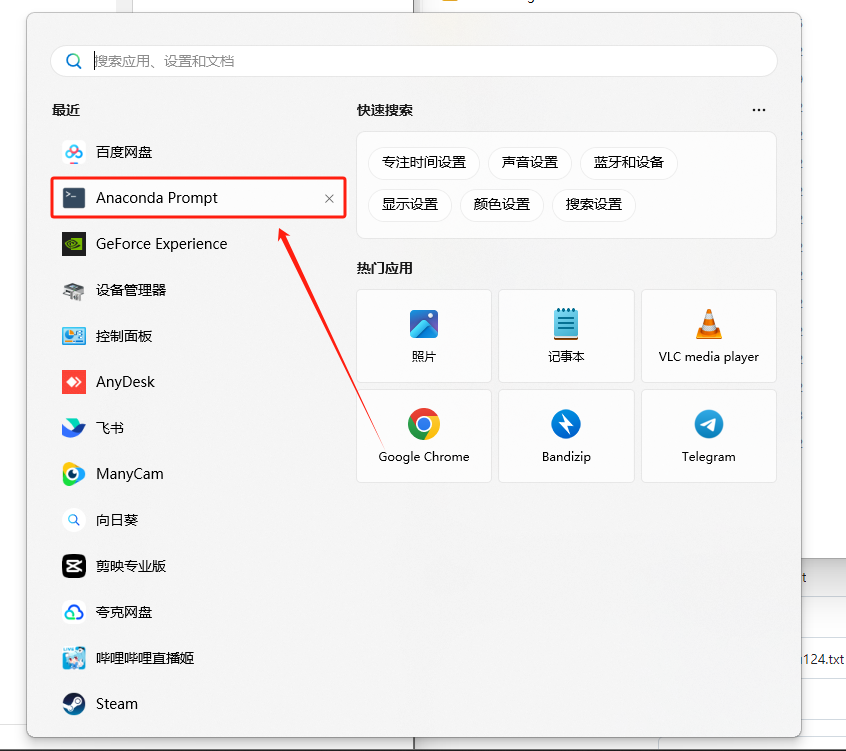
Task: Select the ManyCam text label
Action: pos(129,474)
